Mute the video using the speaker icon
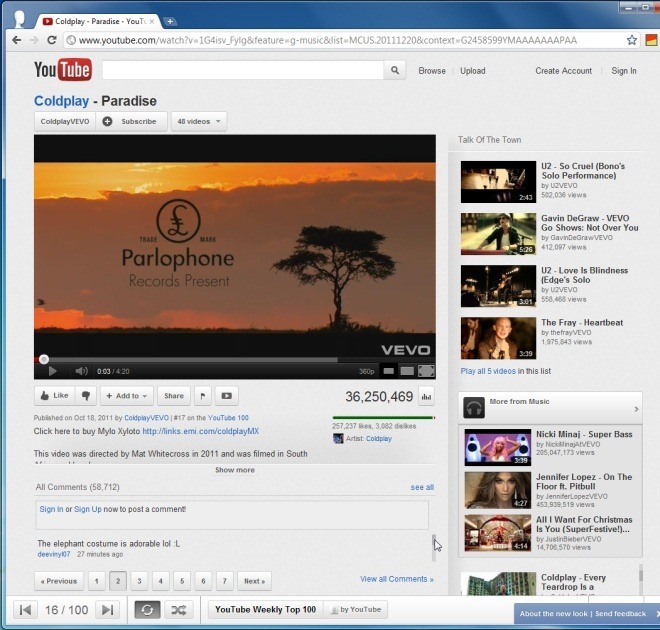 point(81,371)
